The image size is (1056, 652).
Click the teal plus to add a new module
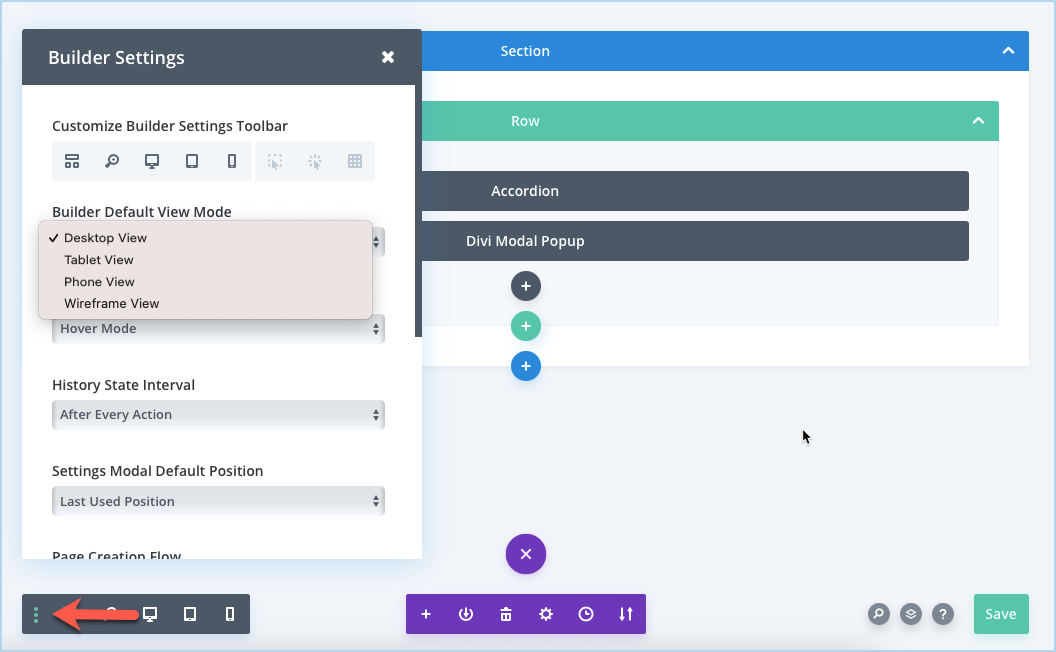tap(526, 326)
